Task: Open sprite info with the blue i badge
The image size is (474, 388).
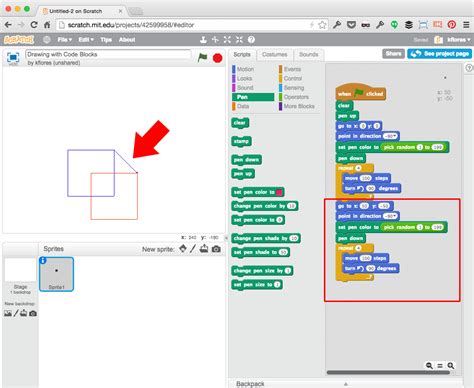Action: coord(43,261)
